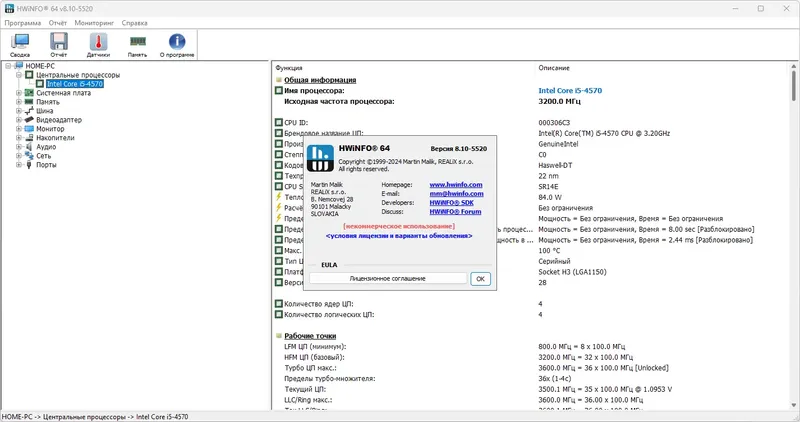Click the Шина bus icon in tree
The height and width of the screenshot is (422, 800).
(x=29, y=111)
